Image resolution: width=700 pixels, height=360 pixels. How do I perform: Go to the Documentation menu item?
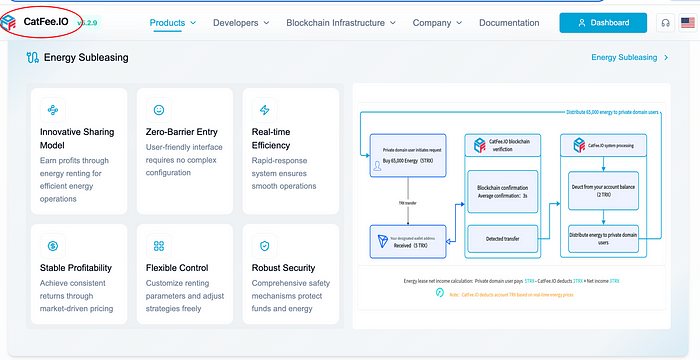click(509, 23)
